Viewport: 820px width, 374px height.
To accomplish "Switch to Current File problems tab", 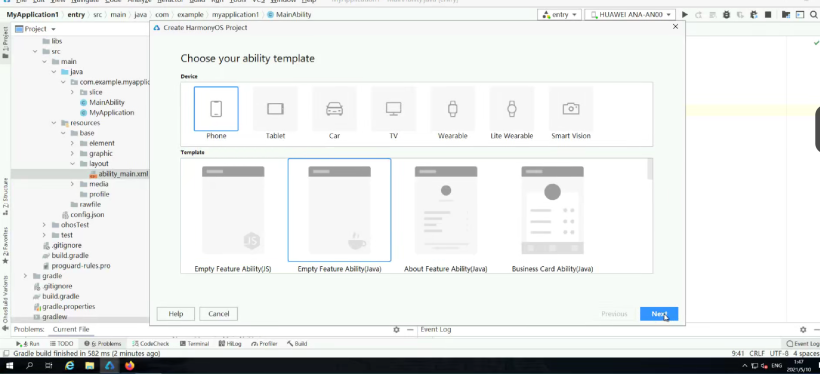I will coord(71,329).
